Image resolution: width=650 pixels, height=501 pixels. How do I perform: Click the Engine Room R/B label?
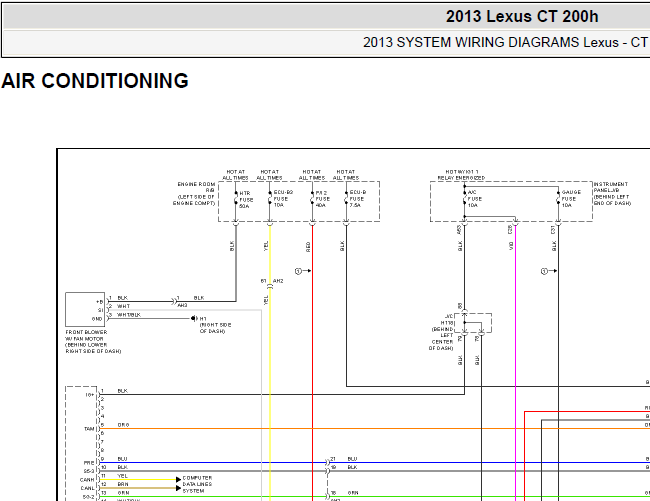pyautogui.click(x=194, y=194)
